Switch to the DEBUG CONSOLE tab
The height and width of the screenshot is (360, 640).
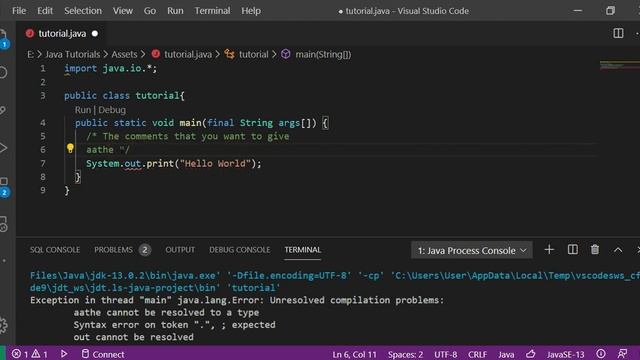tap(240, 250)
